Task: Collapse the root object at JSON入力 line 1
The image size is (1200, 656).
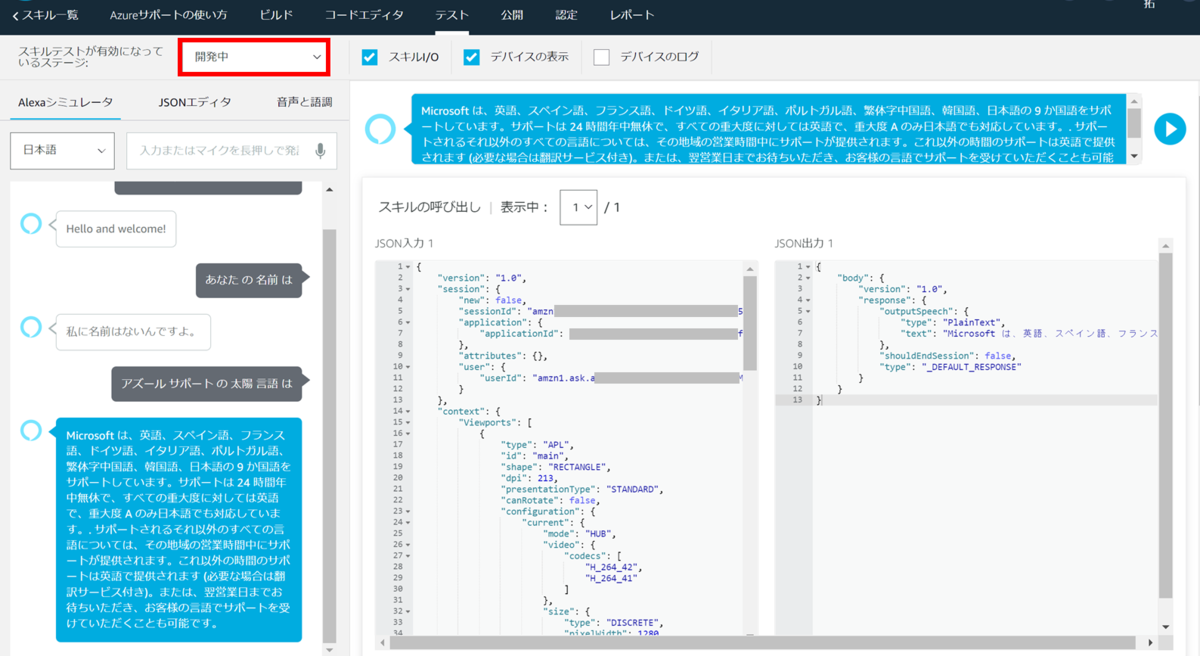Action: tap(408, 267)
